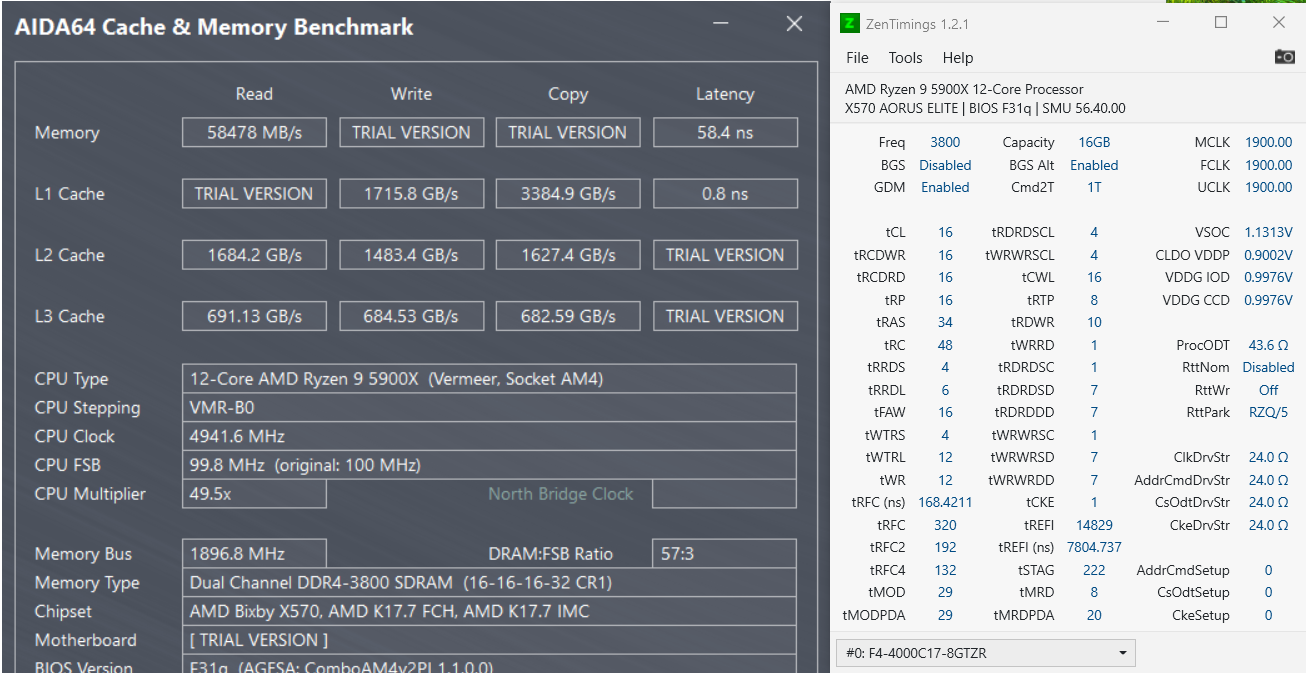
Task: Click the CPU Clock value 4941.6 MHz
Action: (x=489, y=436)
